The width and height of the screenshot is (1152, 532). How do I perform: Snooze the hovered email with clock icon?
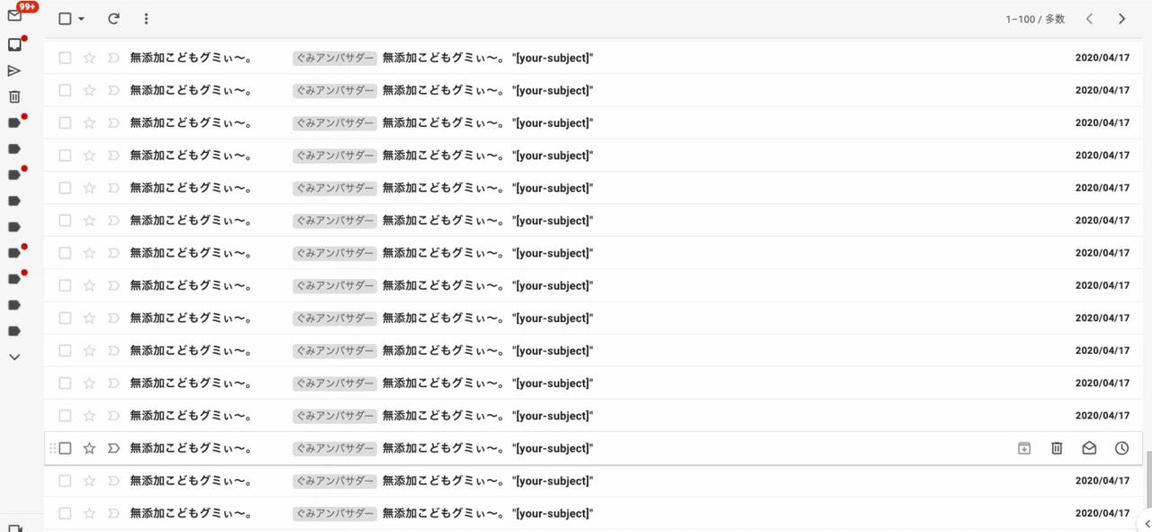pos(1121,448)
